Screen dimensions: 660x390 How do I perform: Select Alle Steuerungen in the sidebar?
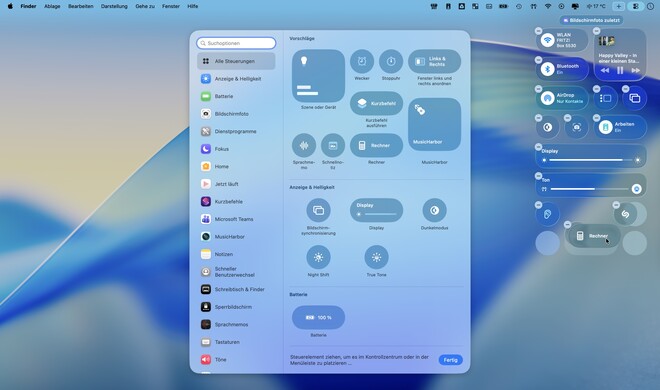(236, 61)
